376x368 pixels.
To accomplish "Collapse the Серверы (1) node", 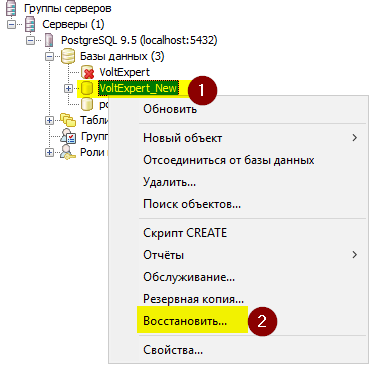I will click(12, 24).
